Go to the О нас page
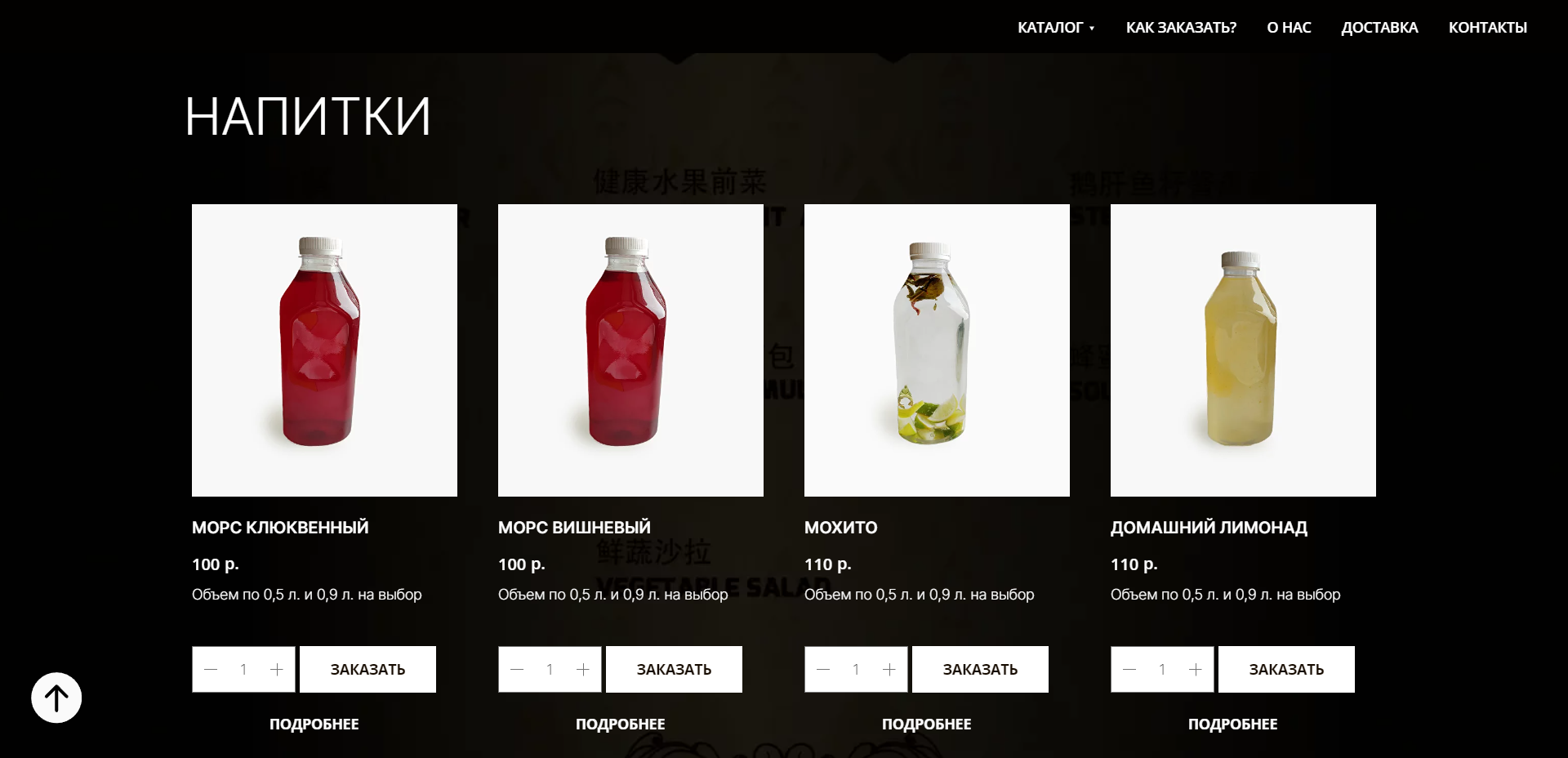This screenshot has height=758, width=1568. pos(1289,28)
